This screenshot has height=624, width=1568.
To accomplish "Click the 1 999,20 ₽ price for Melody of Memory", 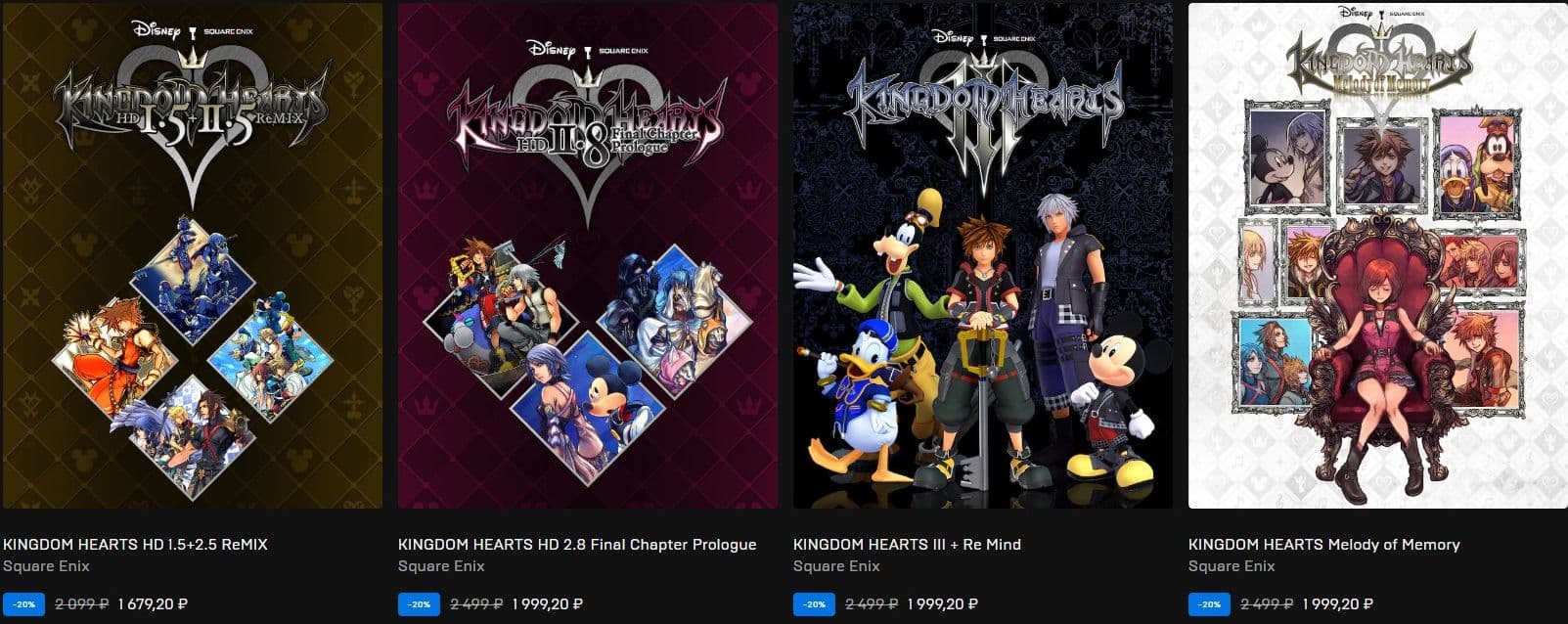I will (x=1338, y=604).
